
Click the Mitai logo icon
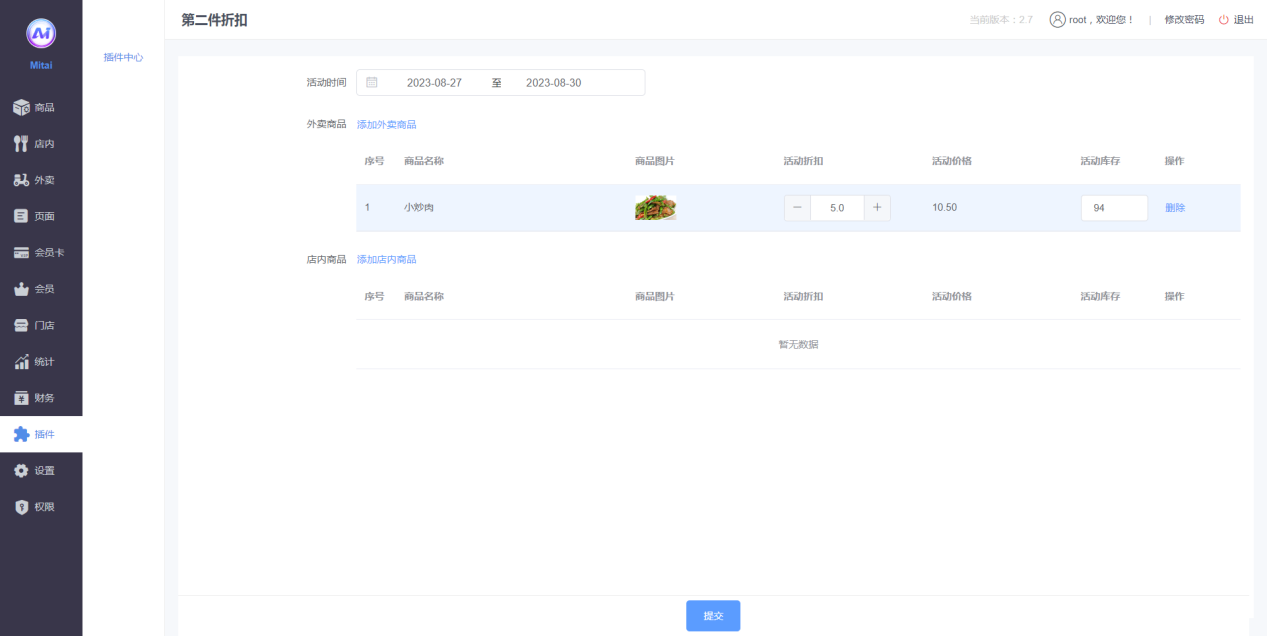pyautogui.click(x=41, y=34)
